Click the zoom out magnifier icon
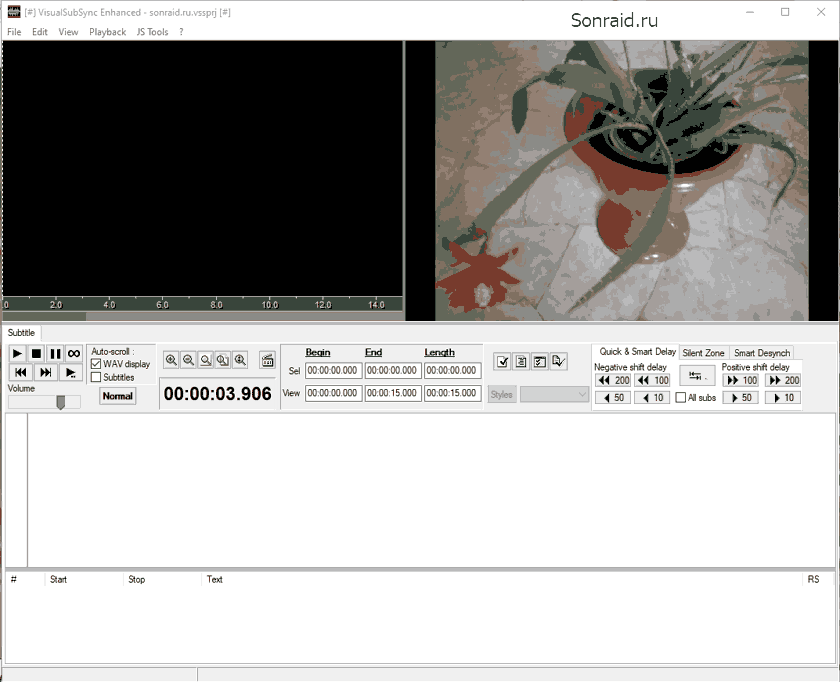The image size is (840, 682). click(x=188, y=360)
